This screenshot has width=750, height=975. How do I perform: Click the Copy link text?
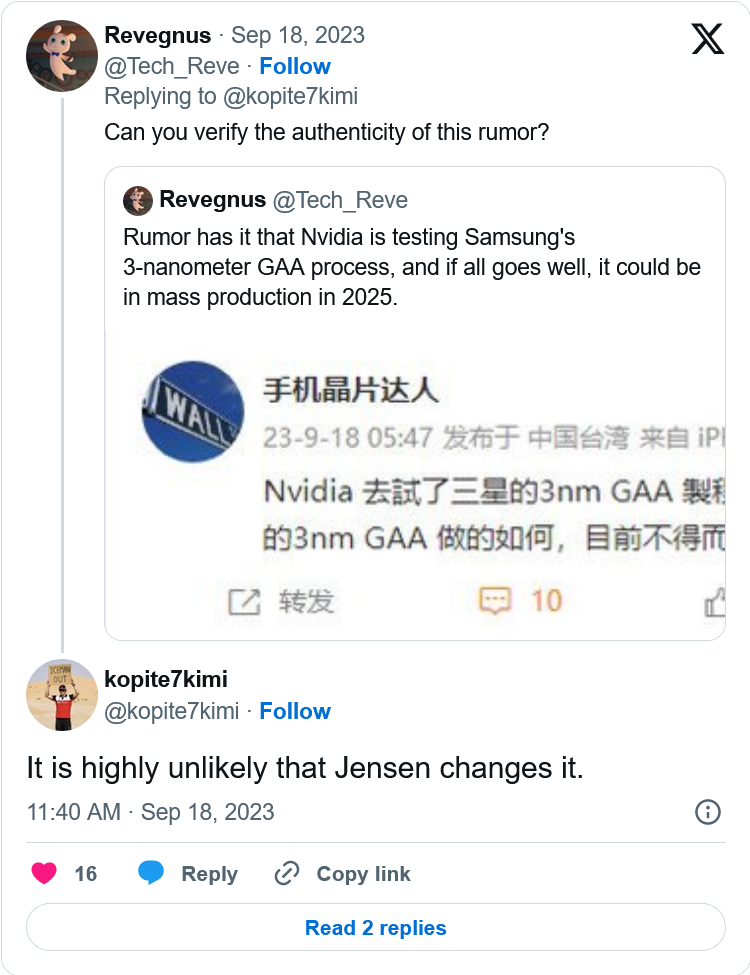click(363, 873)
